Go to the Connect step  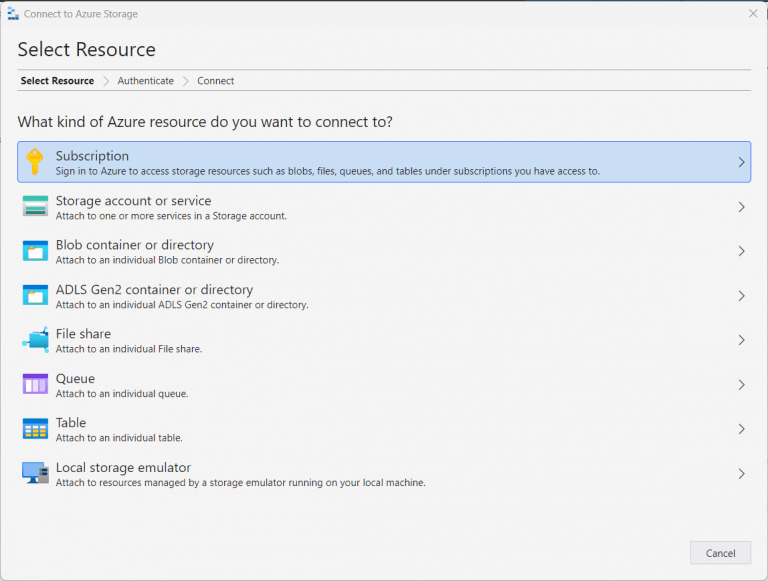coord(215,81)
